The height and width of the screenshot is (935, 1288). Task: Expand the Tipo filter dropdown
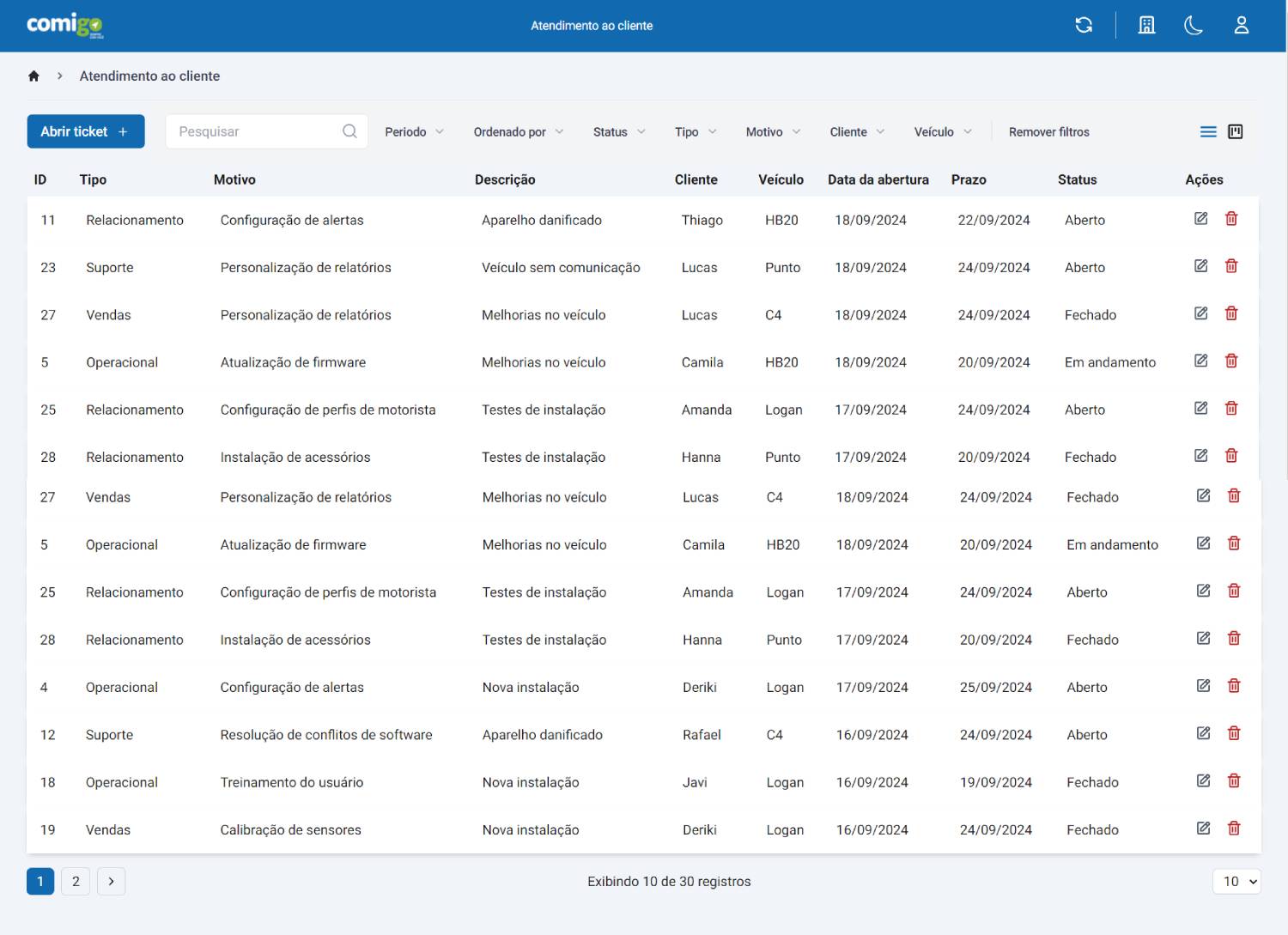click(696, 131)
